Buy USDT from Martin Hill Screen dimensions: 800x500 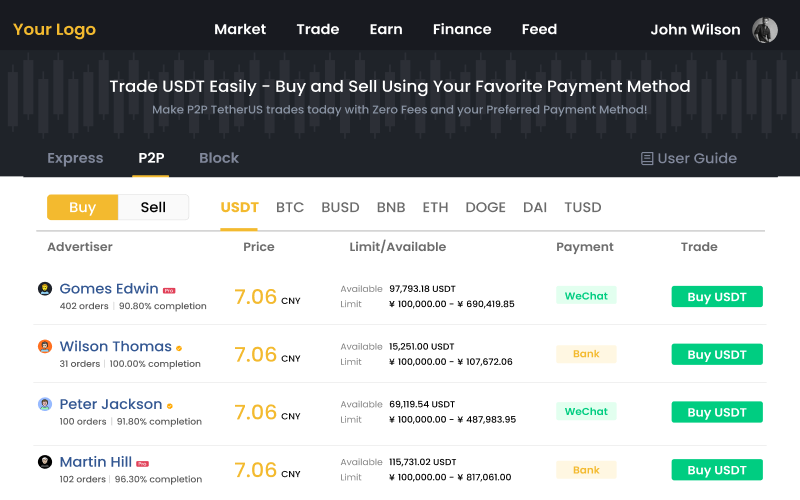click(x=717, y=469)
